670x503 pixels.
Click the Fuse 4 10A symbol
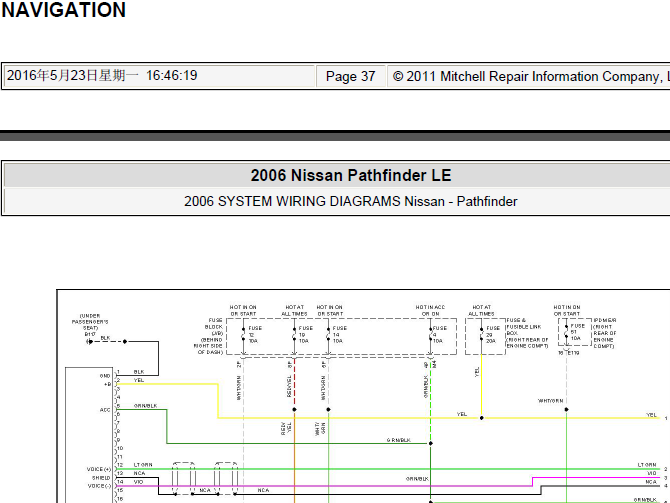tap(429, 333)
